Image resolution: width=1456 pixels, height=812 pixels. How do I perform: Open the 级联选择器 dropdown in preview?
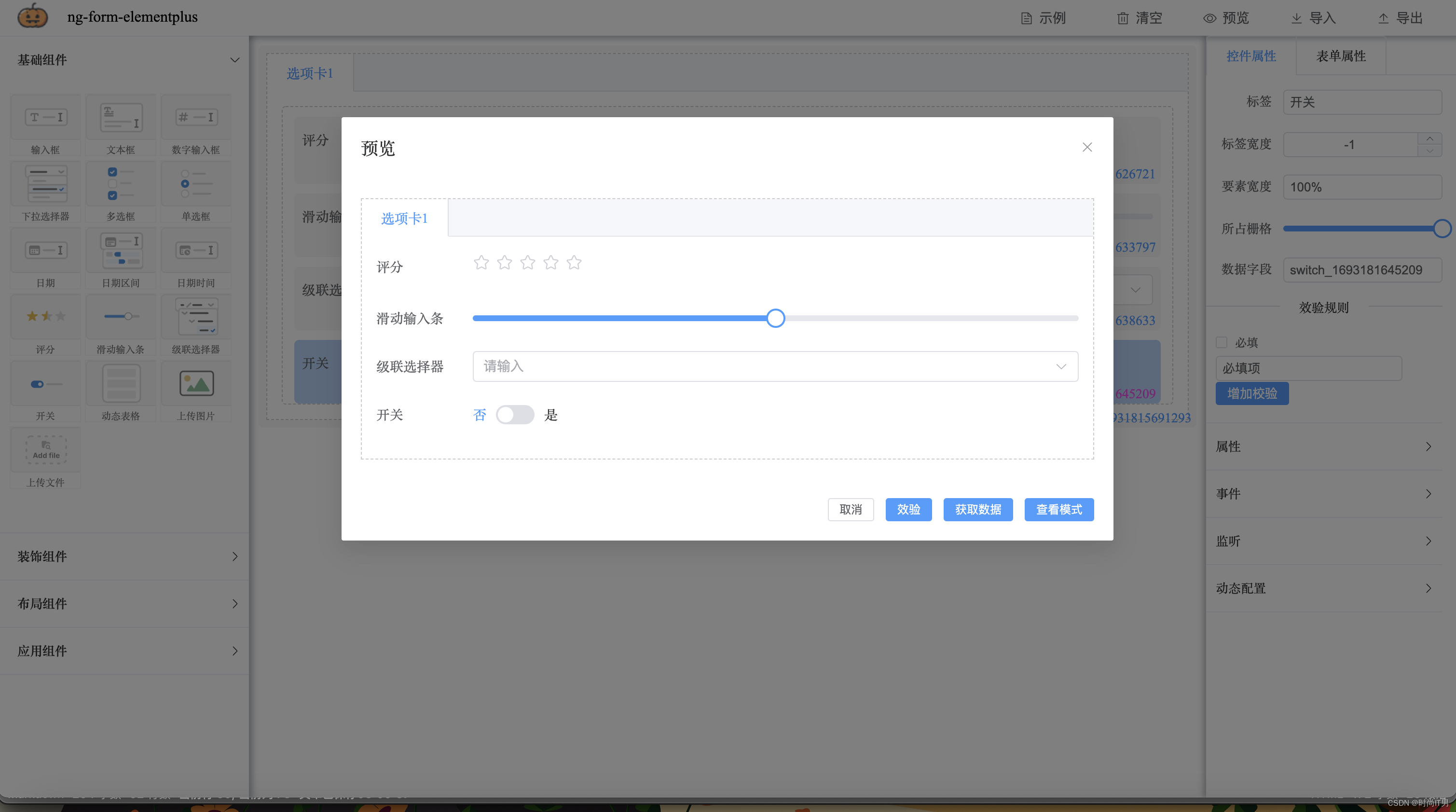point(775,366)
